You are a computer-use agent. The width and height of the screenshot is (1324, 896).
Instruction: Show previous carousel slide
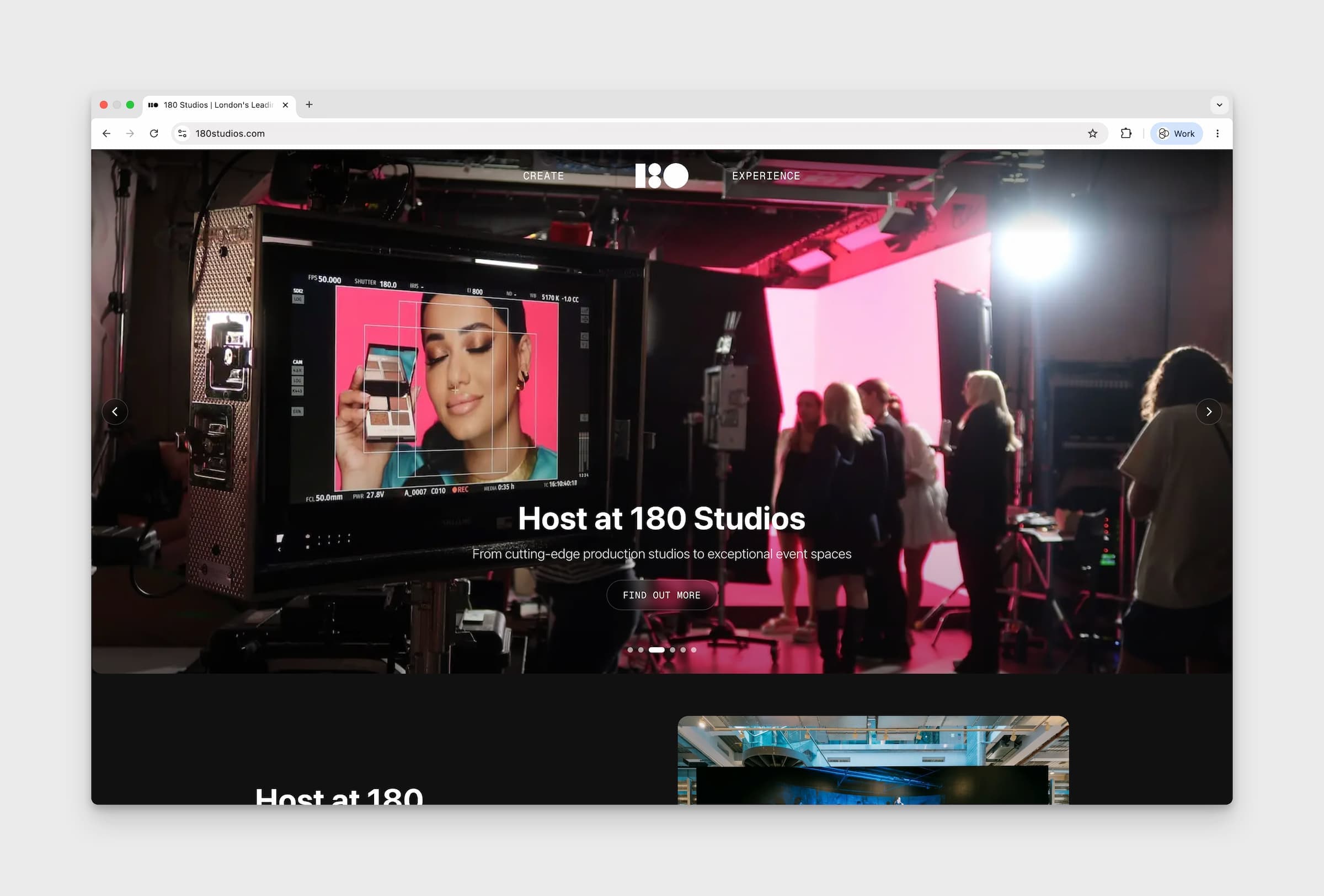[115, 411]
